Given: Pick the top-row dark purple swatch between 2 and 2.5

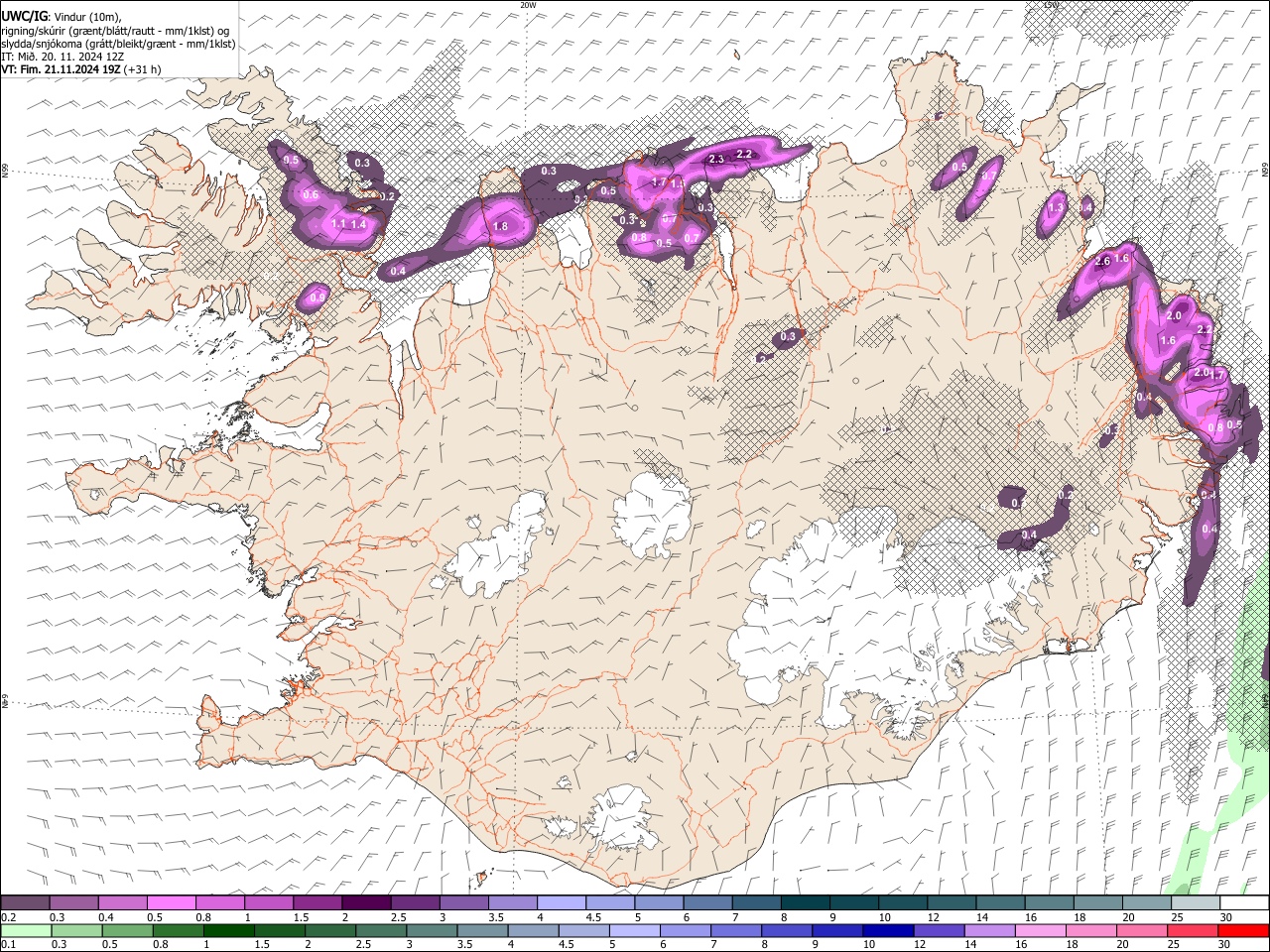Looking at the screenshot, I should click(366, 903).
